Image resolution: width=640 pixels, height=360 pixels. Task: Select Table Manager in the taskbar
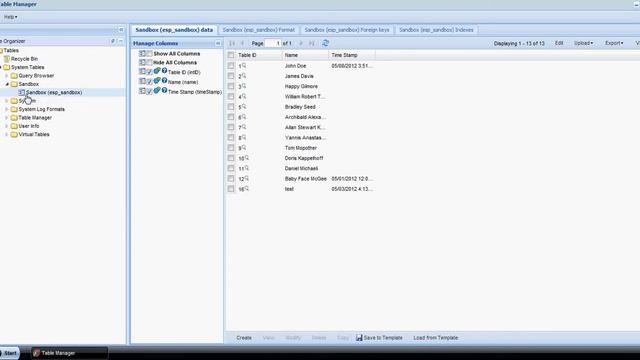tap(70, 353)
